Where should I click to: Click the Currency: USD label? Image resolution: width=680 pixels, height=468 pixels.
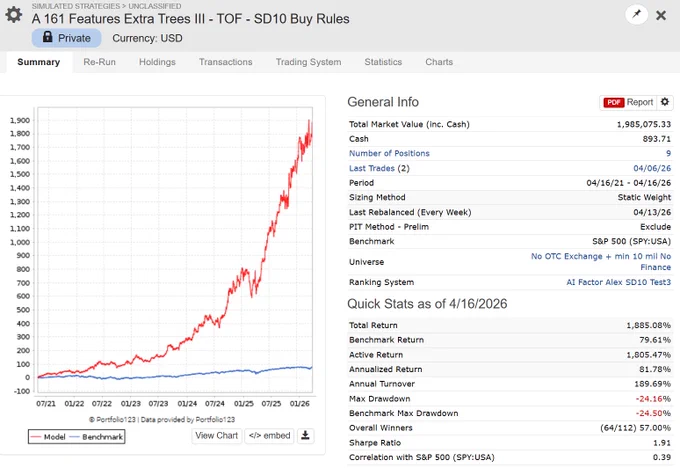147,38
